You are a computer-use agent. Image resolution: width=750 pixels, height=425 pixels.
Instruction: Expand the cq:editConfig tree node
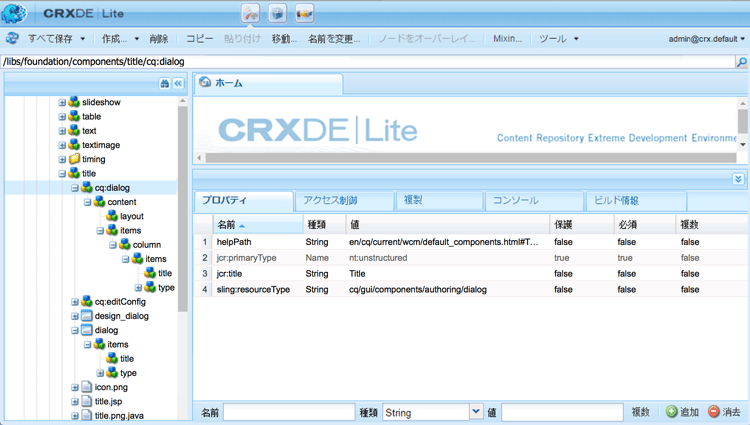[x=75, y=302]
